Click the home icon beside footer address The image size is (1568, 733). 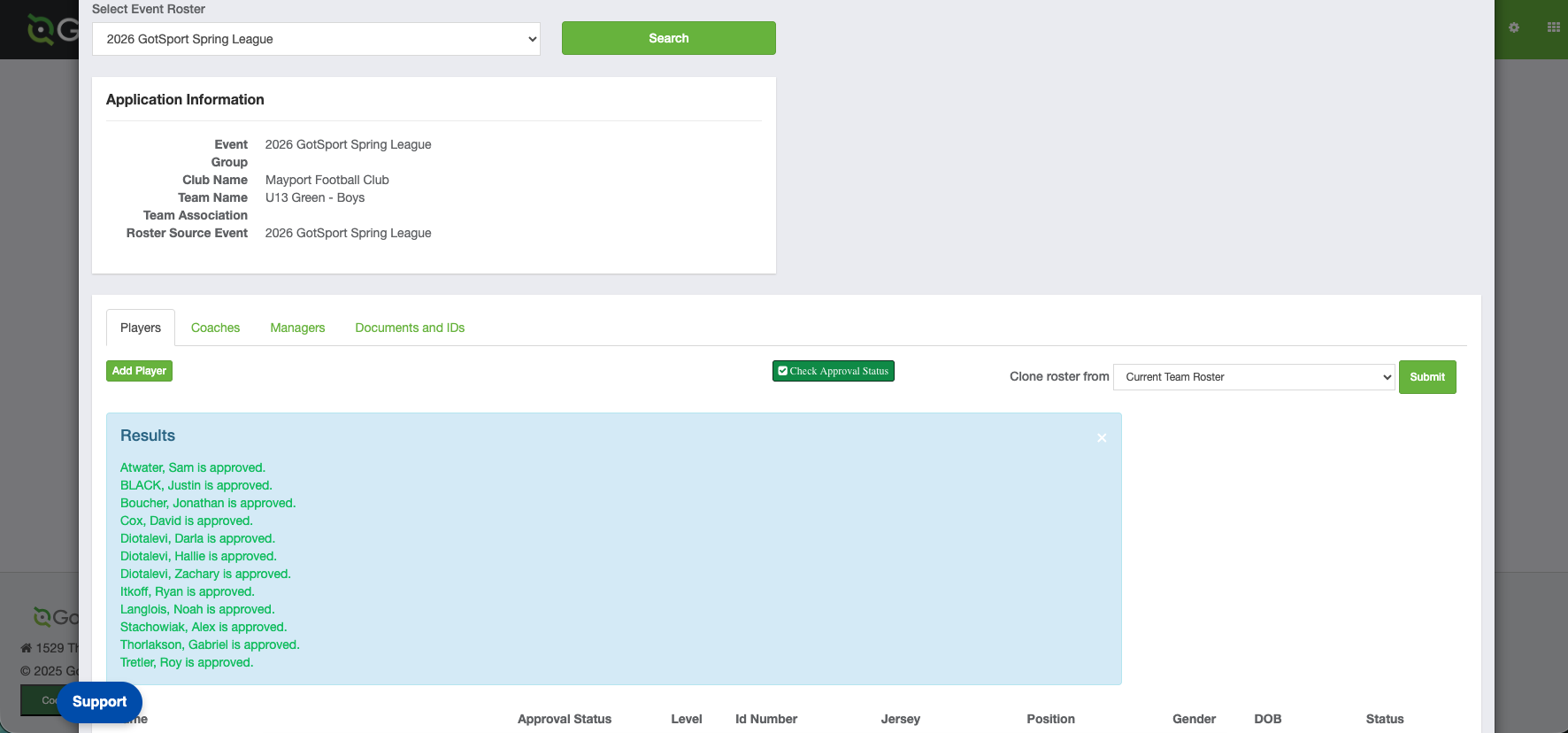[x=27, y=648]
